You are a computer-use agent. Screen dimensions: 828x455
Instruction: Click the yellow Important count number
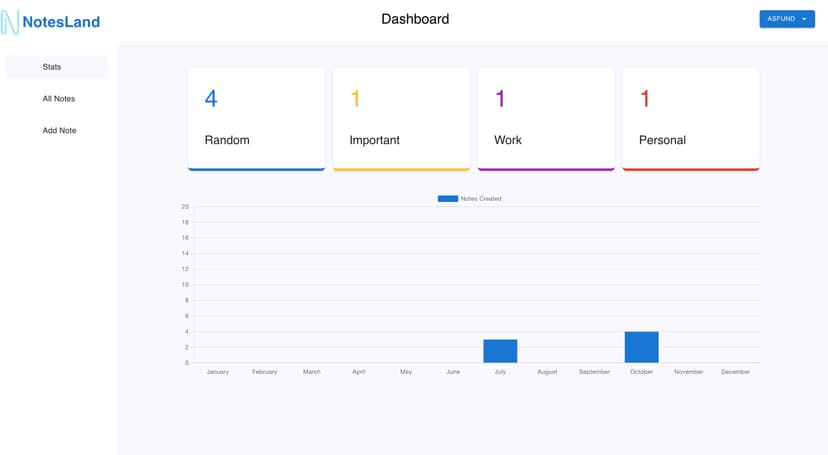coord(355,98)
